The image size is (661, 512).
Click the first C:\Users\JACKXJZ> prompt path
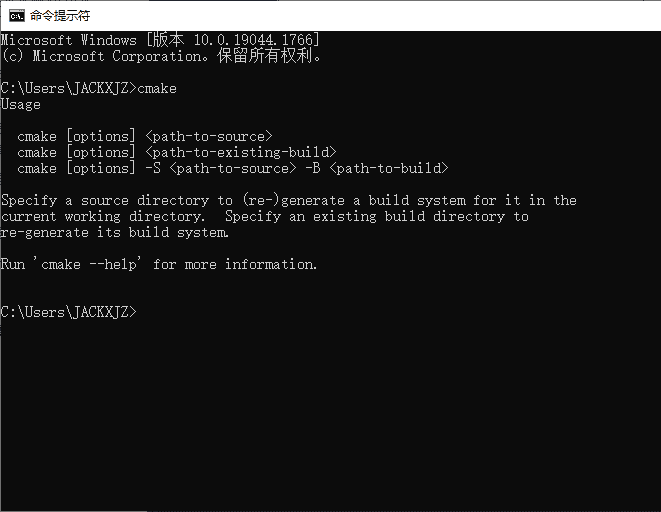[68, 88]
